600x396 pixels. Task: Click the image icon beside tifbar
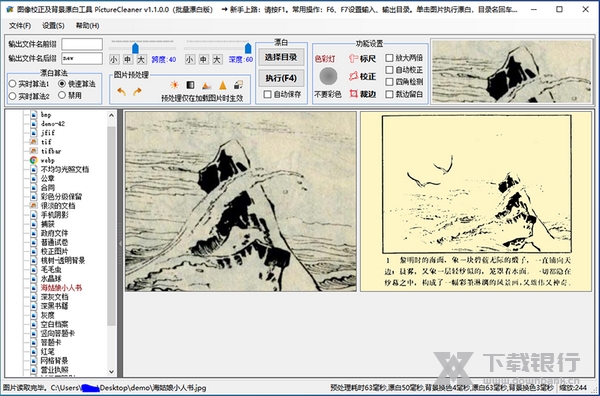point(34,151)
